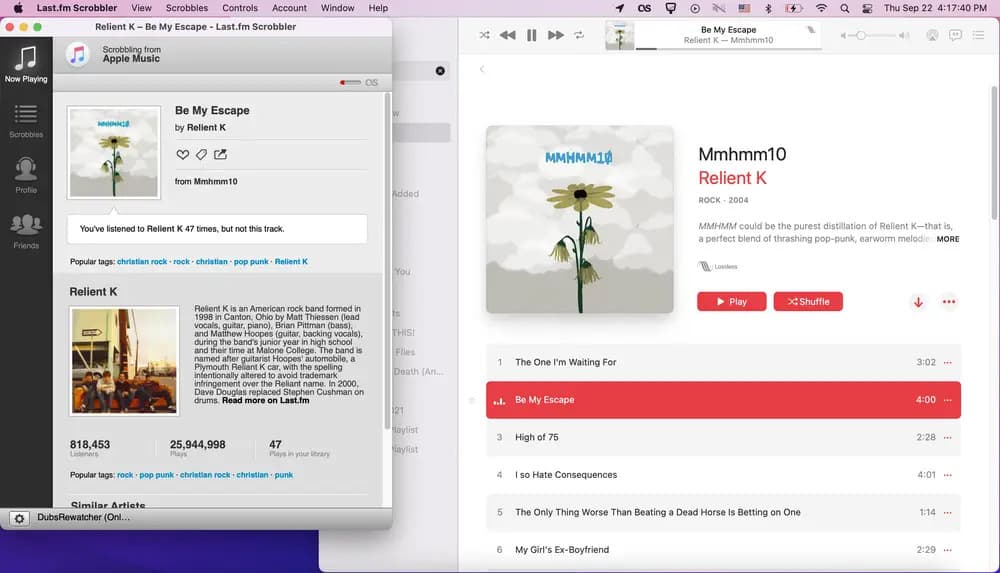The height and width of the screenshot is (573, 1000).
Task: Open album more options (three dots)
Action: [x=948, y=302]
